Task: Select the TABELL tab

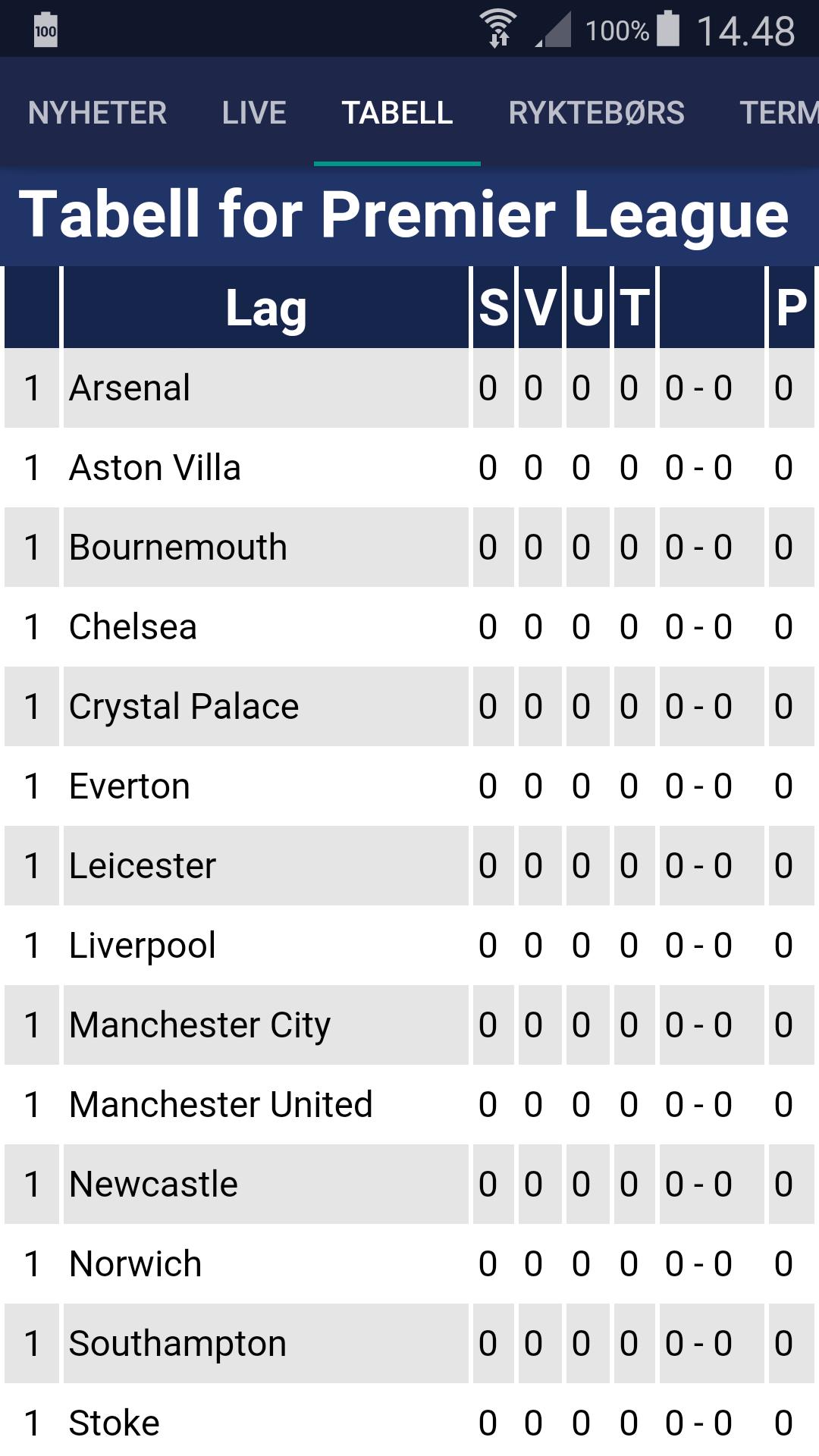Action: pos(397,113)
